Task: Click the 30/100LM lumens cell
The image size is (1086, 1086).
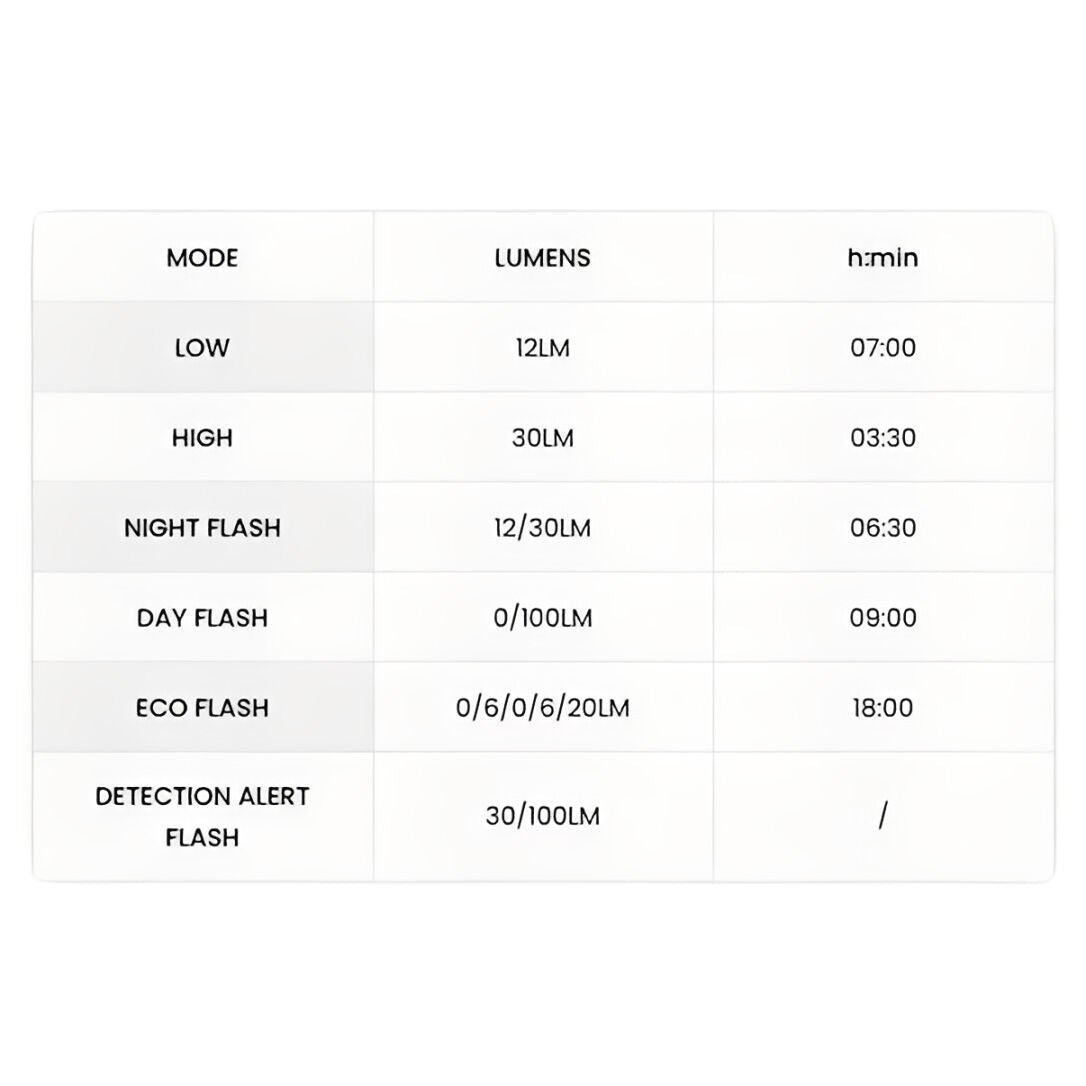Action: pos(542,816)
